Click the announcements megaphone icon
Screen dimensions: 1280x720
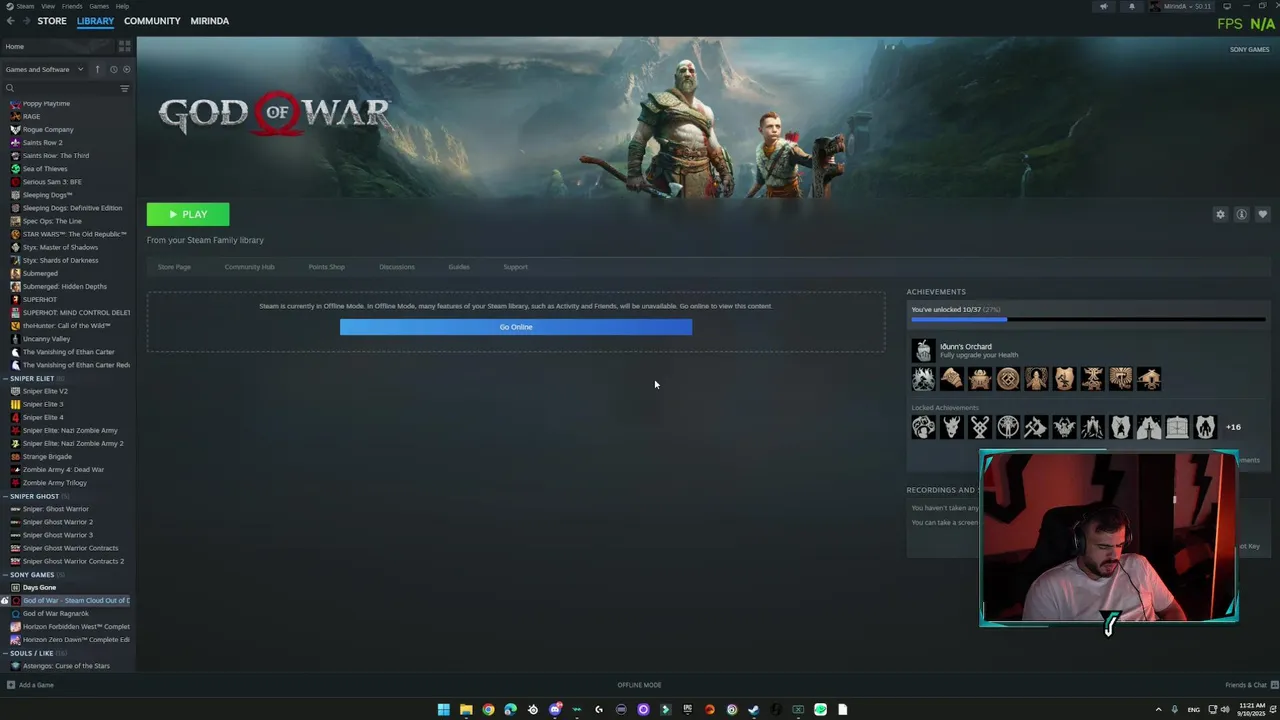1104,6
